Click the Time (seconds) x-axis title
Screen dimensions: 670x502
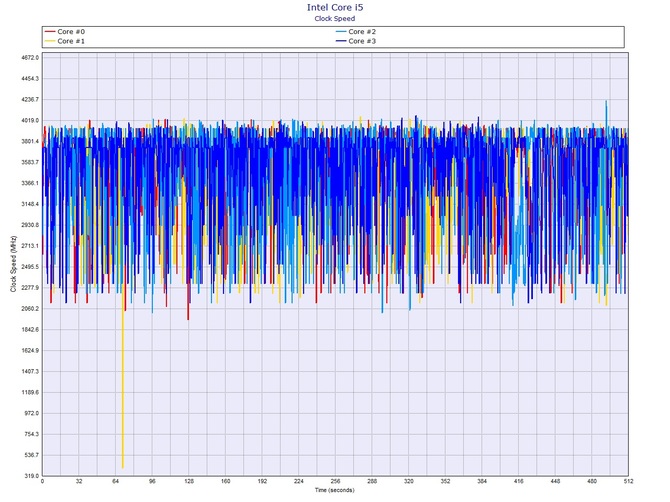point(335,490)
